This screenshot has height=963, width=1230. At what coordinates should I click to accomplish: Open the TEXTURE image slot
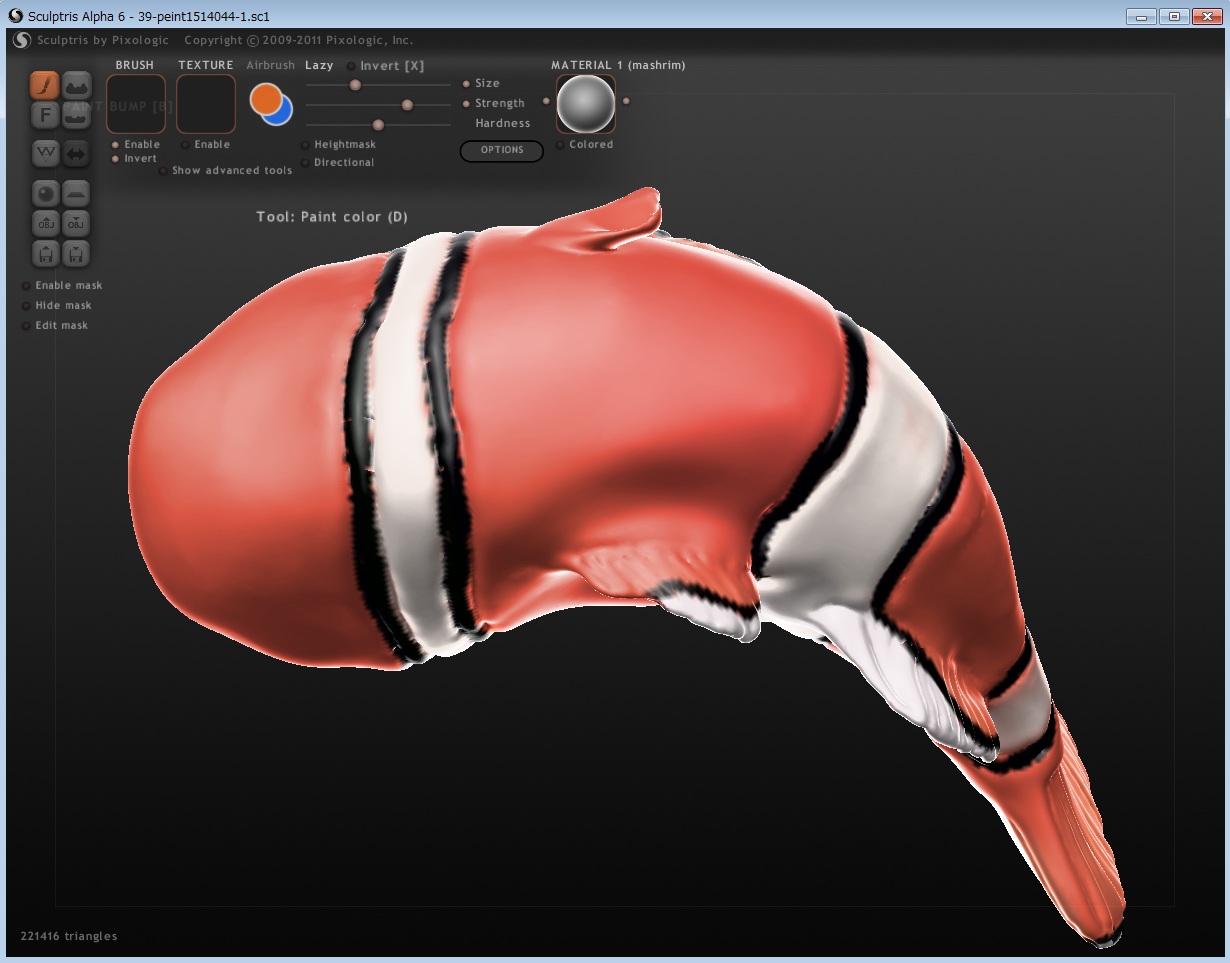206,104
